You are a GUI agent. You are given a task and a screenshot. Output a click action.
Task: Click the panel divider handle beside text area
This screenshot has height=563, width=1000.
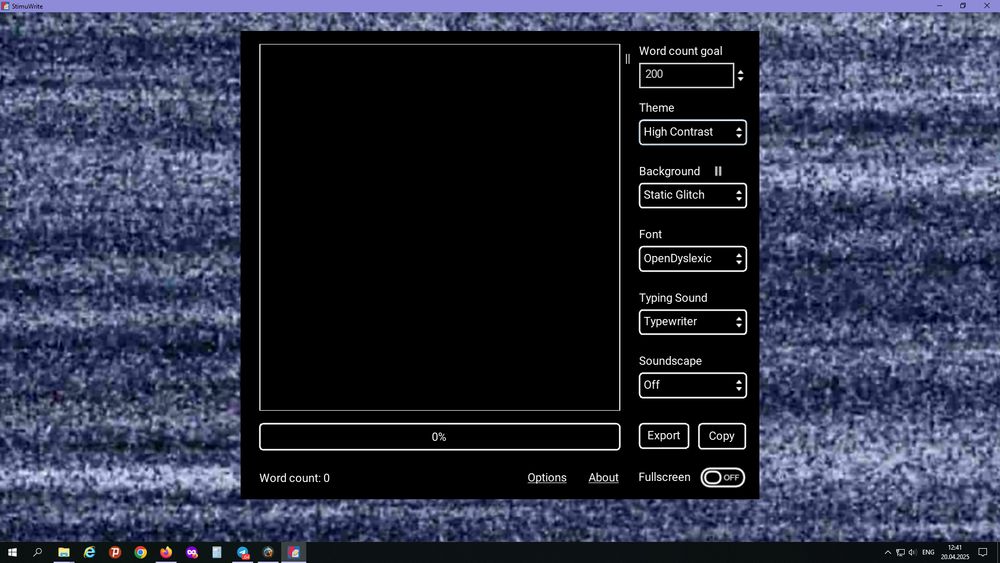pos(628,59)
